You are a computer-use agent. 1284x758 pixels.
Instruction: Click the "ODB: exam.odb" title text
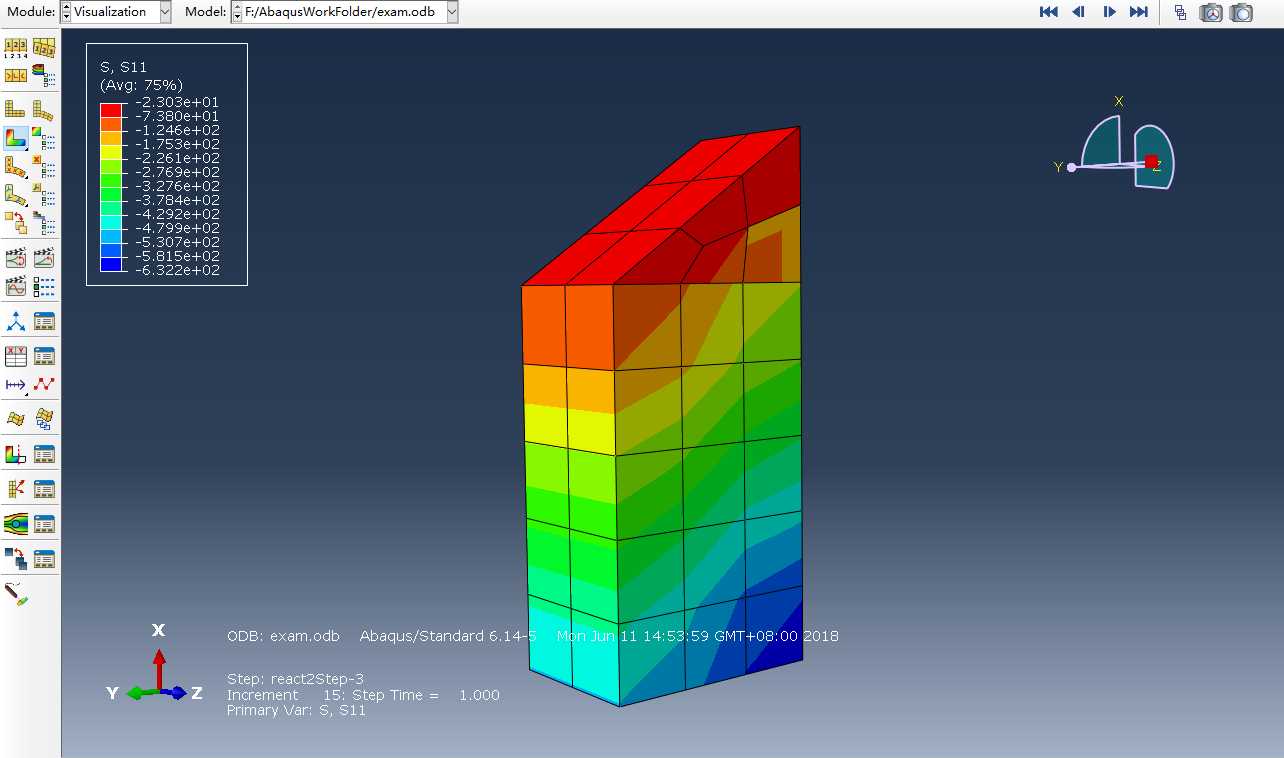[283, 636]
